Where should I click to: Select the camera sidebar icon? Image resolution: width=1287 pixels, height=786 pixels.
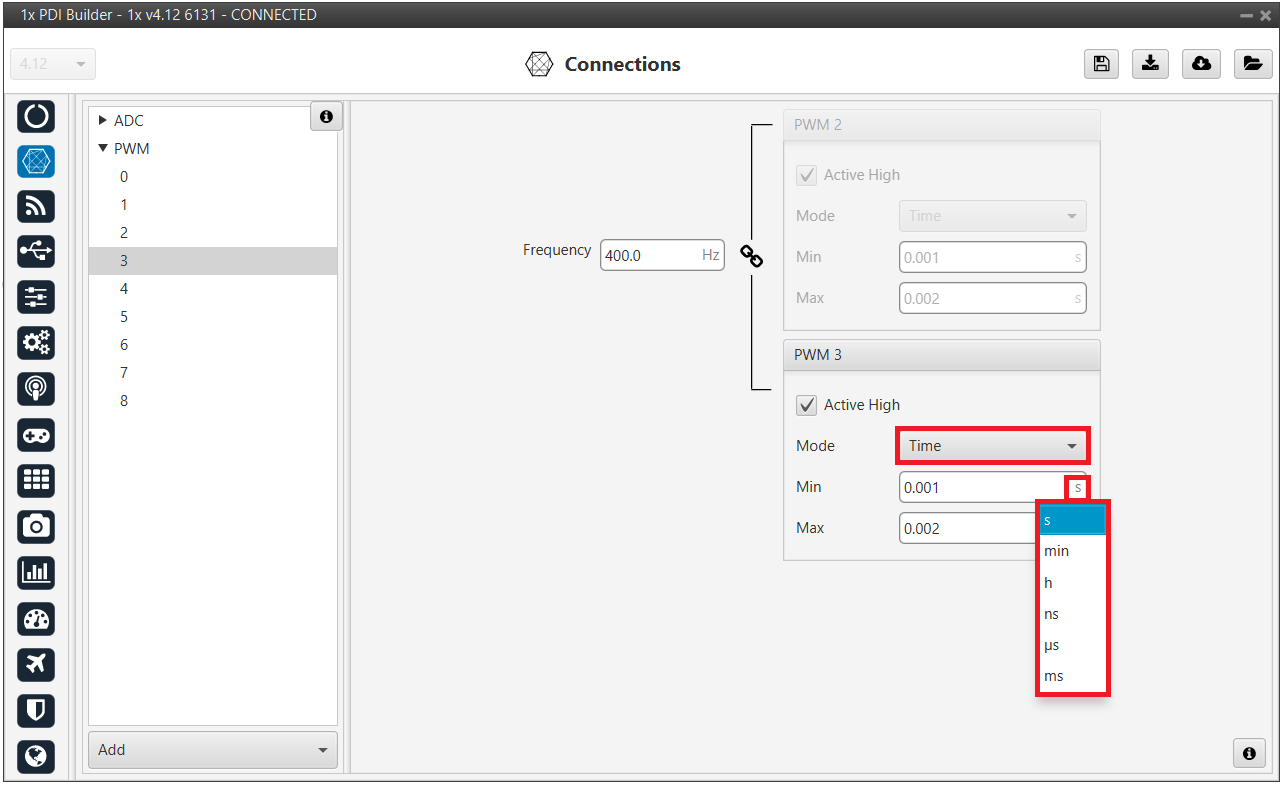(36, 526)
